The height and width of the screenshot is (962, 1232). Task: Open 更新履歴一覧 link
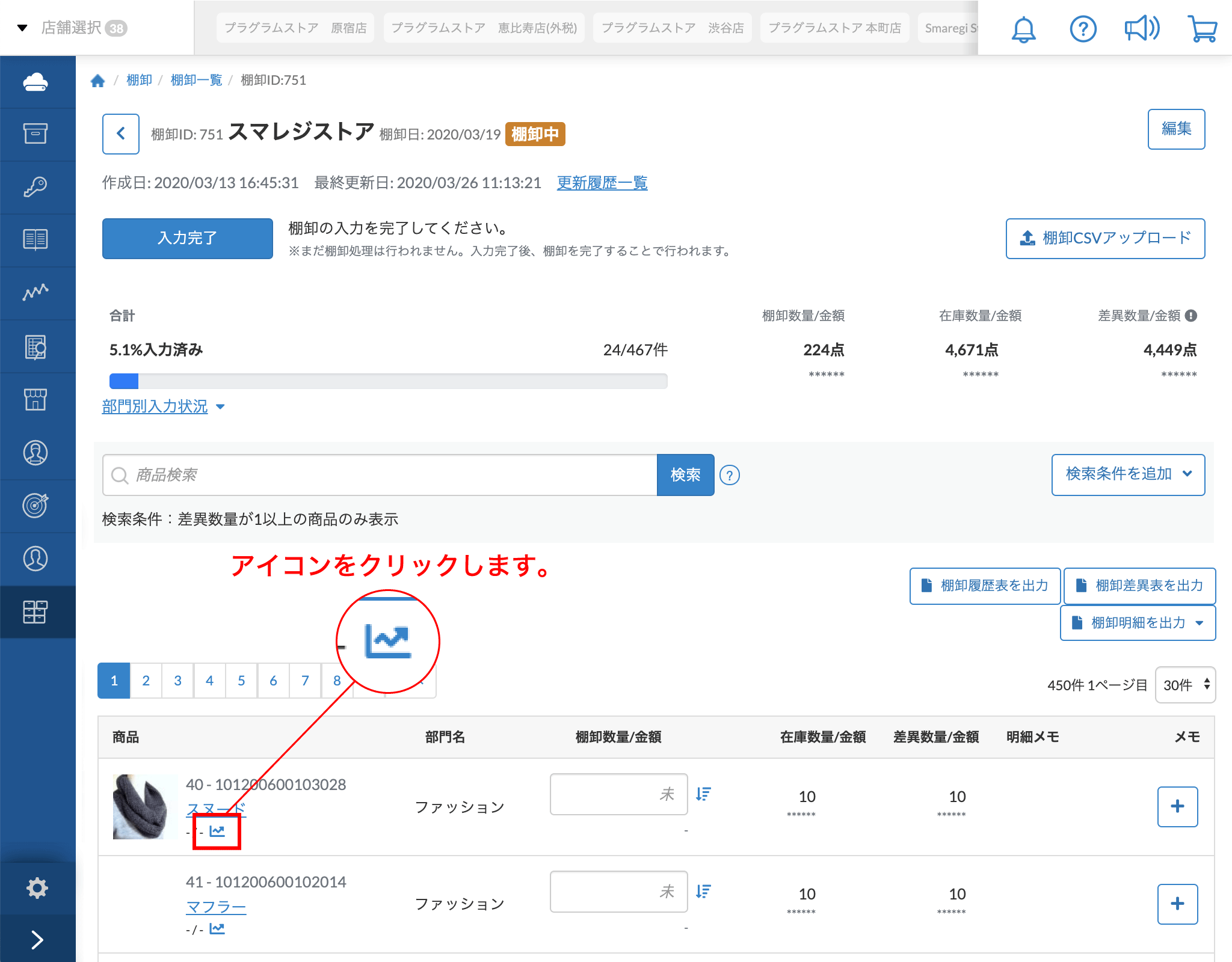(x=602, y=183)
